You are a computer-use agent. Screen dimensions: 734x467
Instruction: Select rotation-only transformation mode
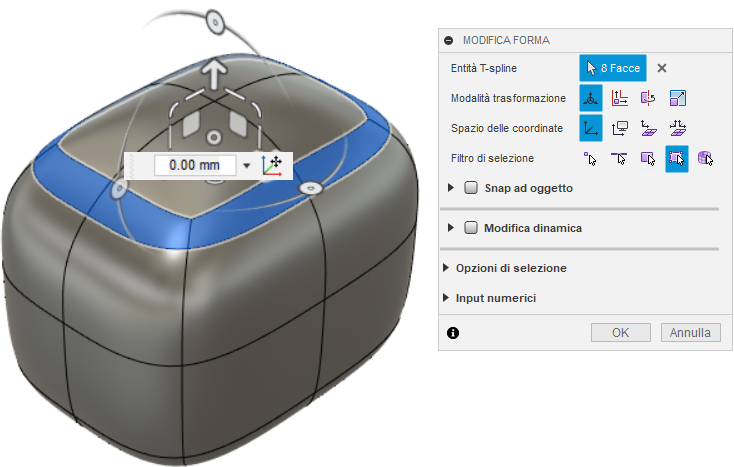point(648,98)
